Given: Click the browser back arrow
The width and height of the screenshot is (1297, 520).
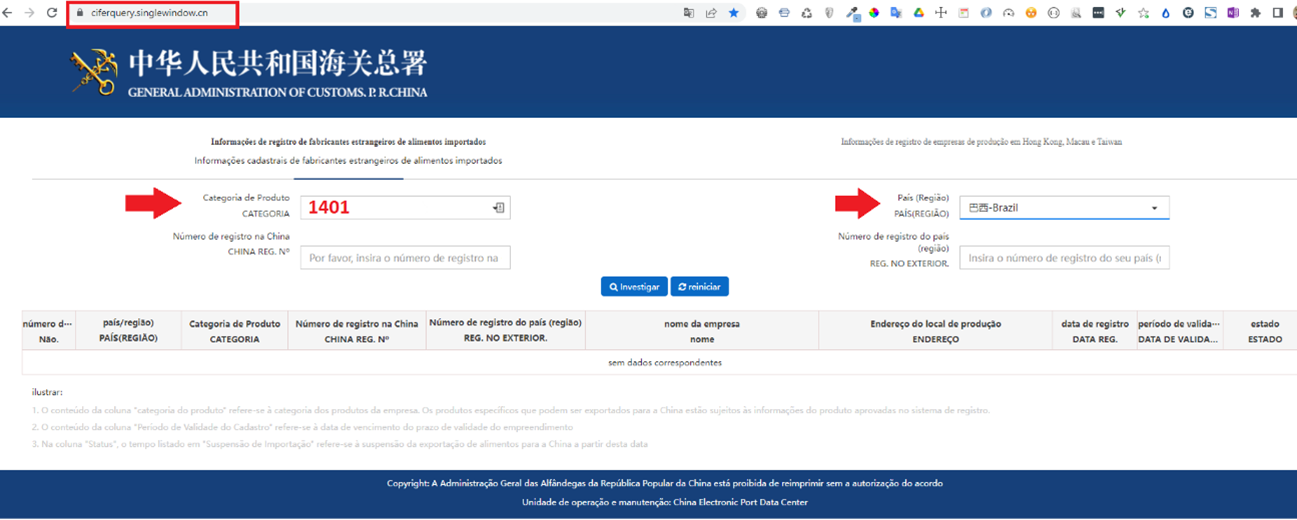Looking at the screenshot, I should [8, 13].
